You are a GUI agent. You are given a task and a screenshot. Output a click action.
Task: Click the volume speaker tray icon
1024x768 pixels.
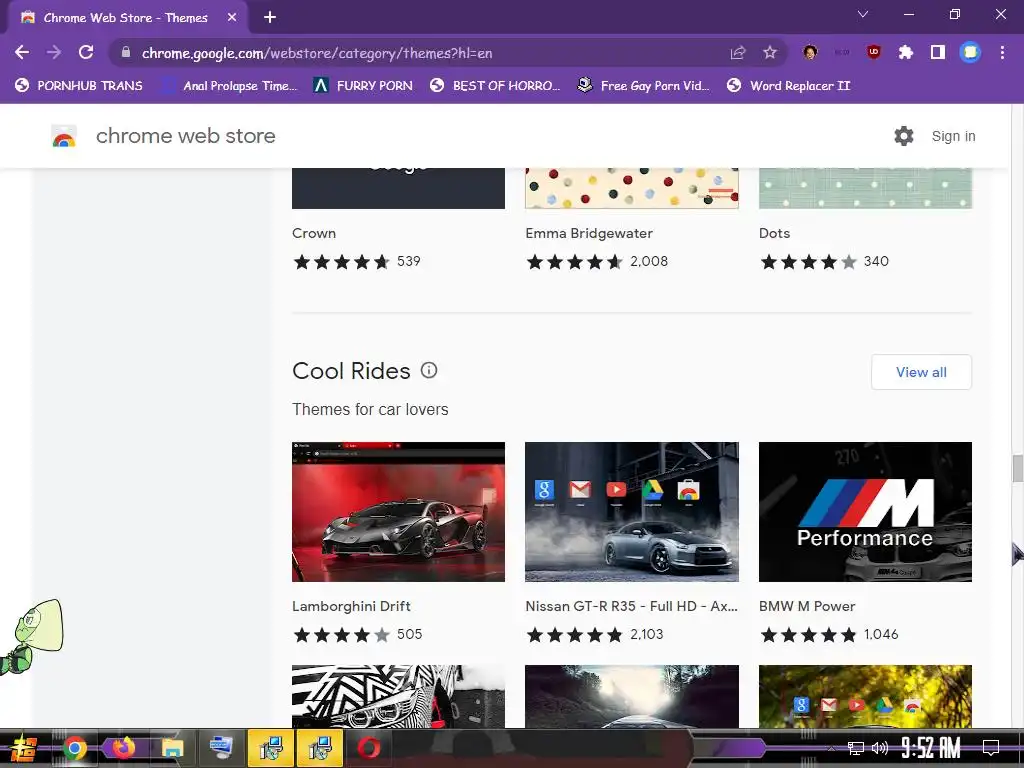880,748
